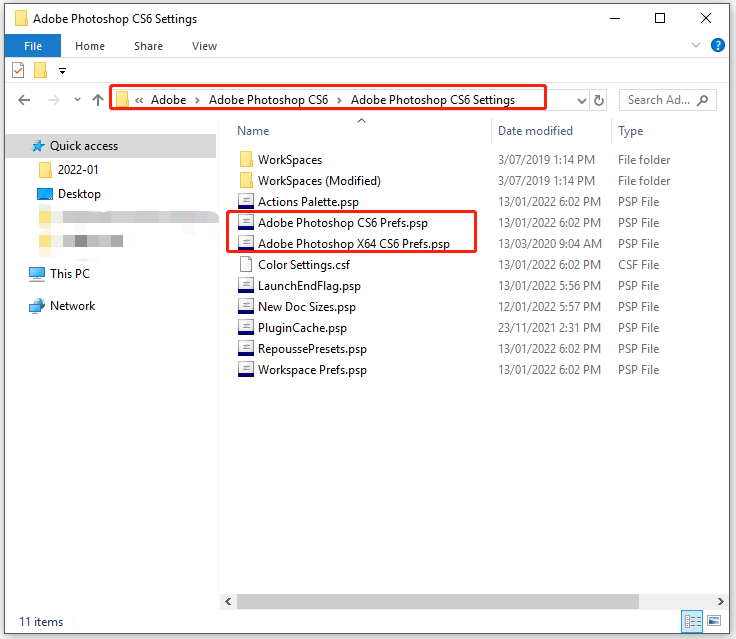Select Workspace Prefs.psp file
This screenshot has width=736, height=639.
pyautogui.click(x=312, y=370)
